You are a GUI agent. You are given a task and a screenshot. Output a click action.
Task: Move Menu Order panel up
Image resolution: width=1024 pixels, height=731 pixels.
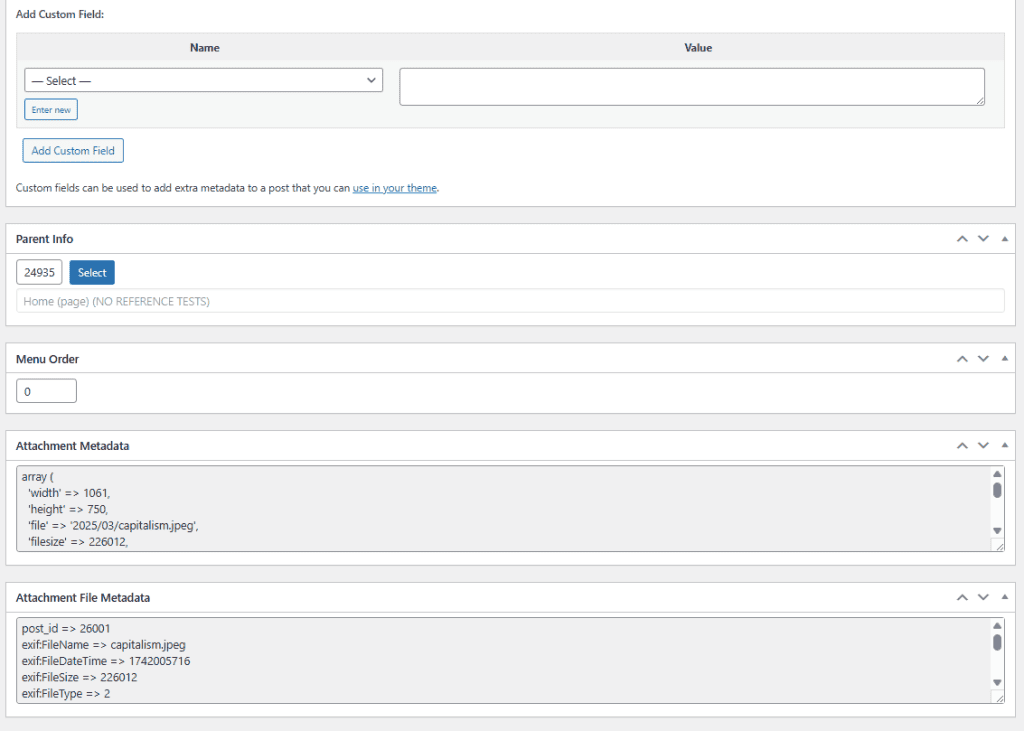(x=962, y=359)
